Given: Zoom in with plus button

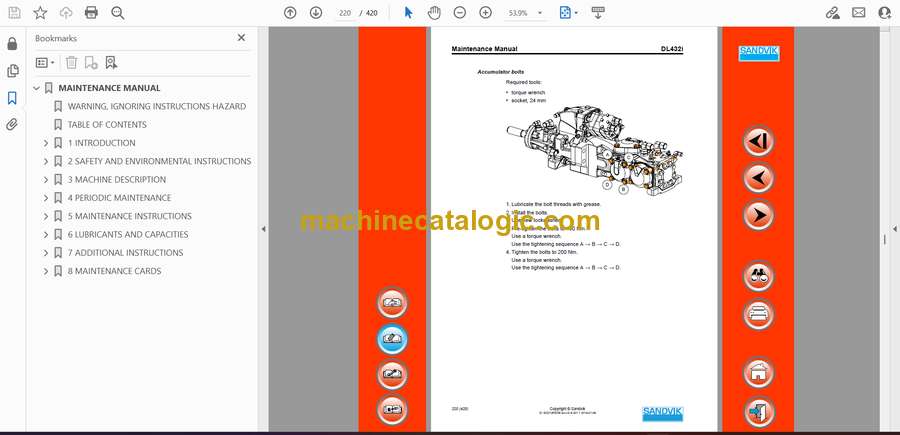Looking at the screenshot, I should point(486,13).
